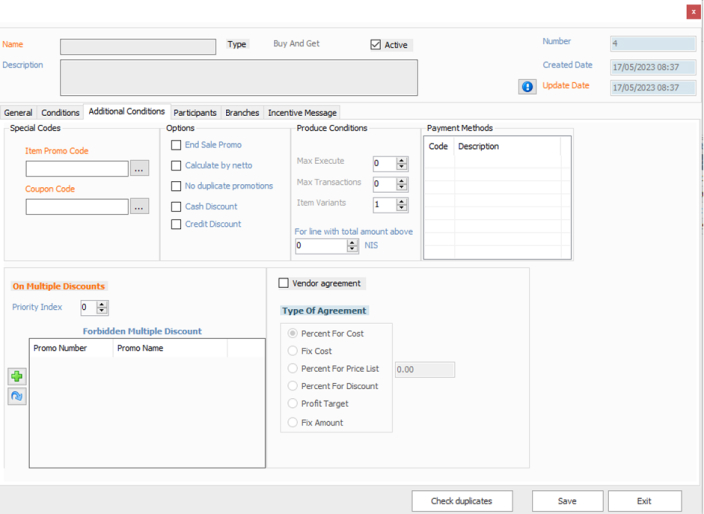Decrease the Item Variants value

point(402,208)
